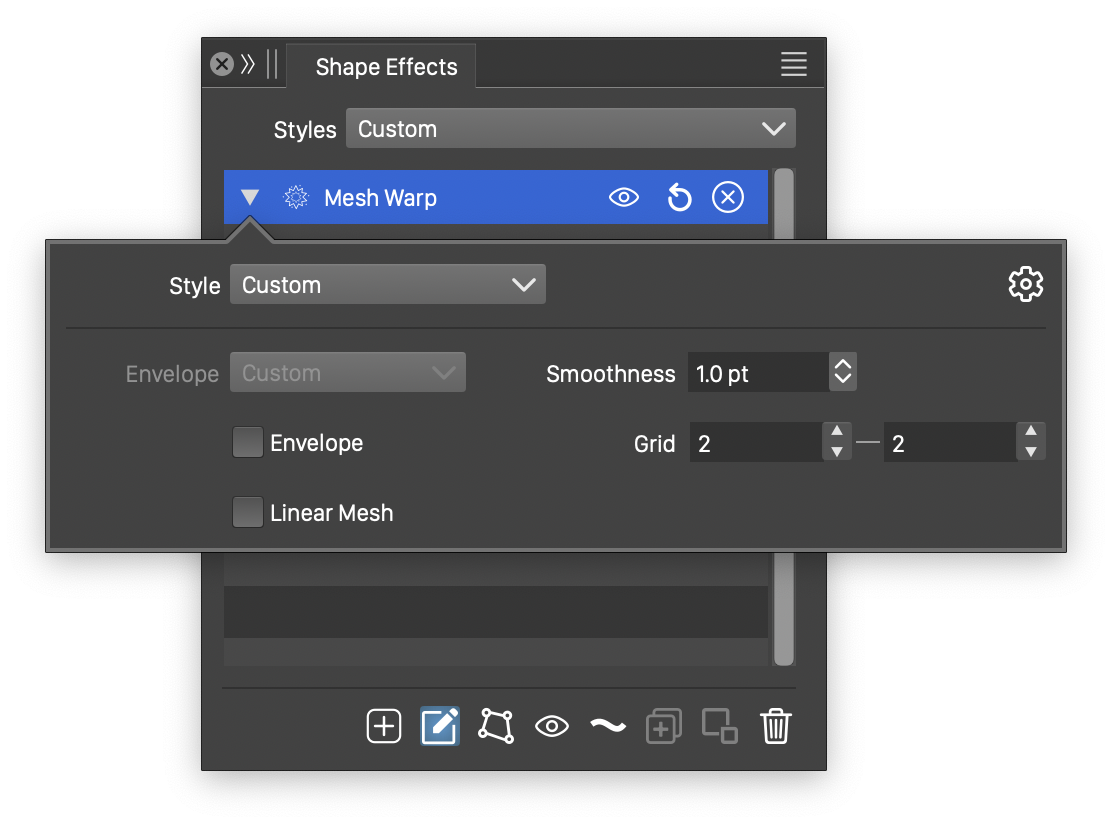Click the edit effect pencil icon

tap(440, 726)
